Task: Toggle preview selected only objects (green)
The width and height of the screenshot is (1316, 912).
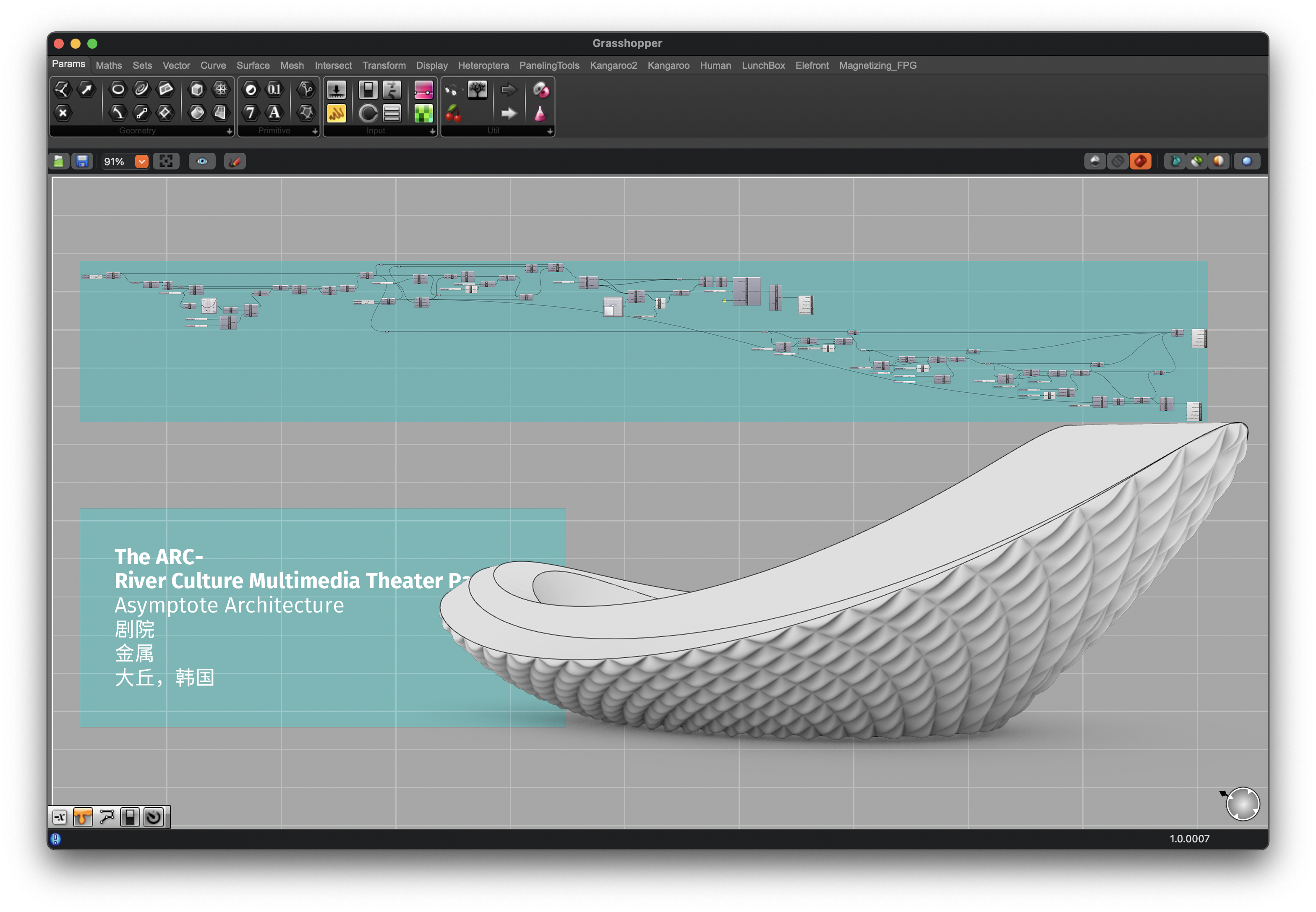Action: [x=1196, y=162]
